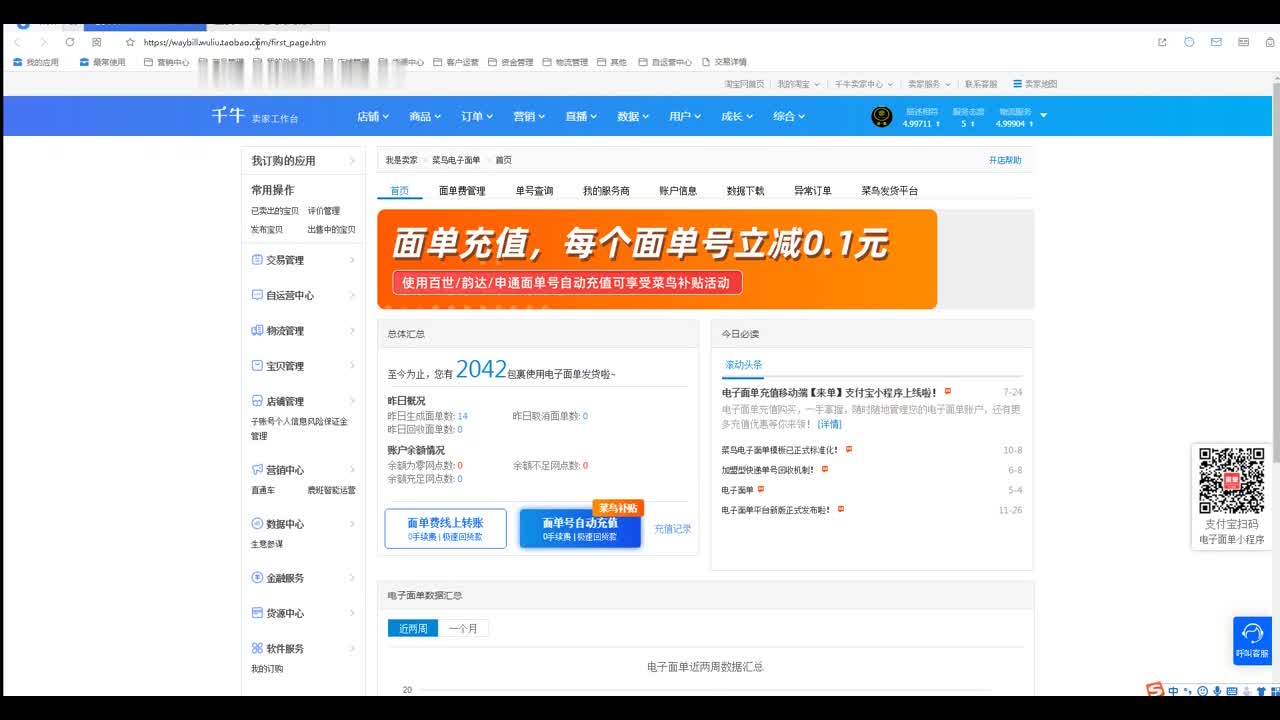Switch to the 异常订单 tab
This screenshot has height=720, width=1280.
tap(812, 191)
